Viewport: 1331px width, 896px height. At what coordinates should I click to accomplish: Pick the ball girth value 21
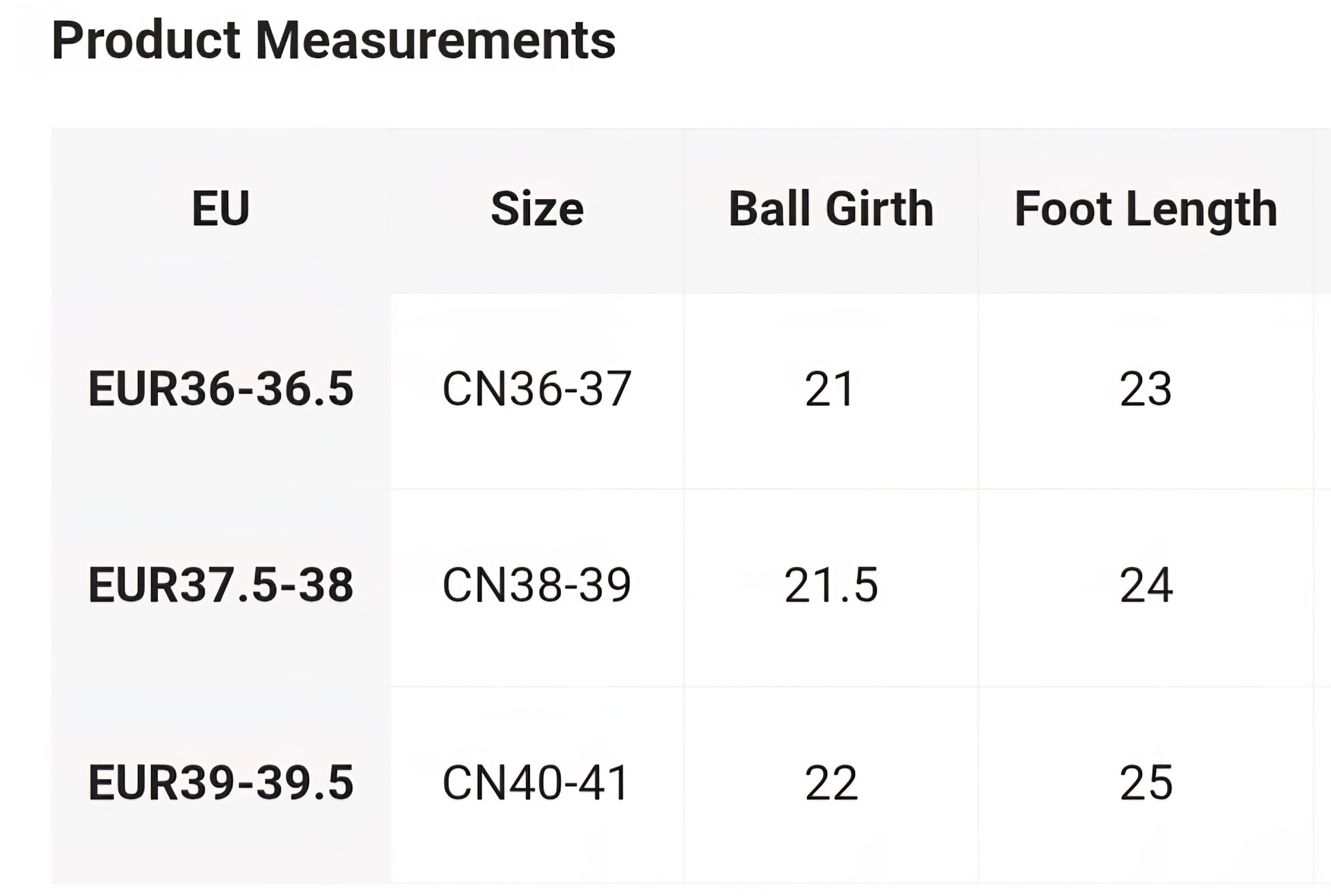(830, 389)
